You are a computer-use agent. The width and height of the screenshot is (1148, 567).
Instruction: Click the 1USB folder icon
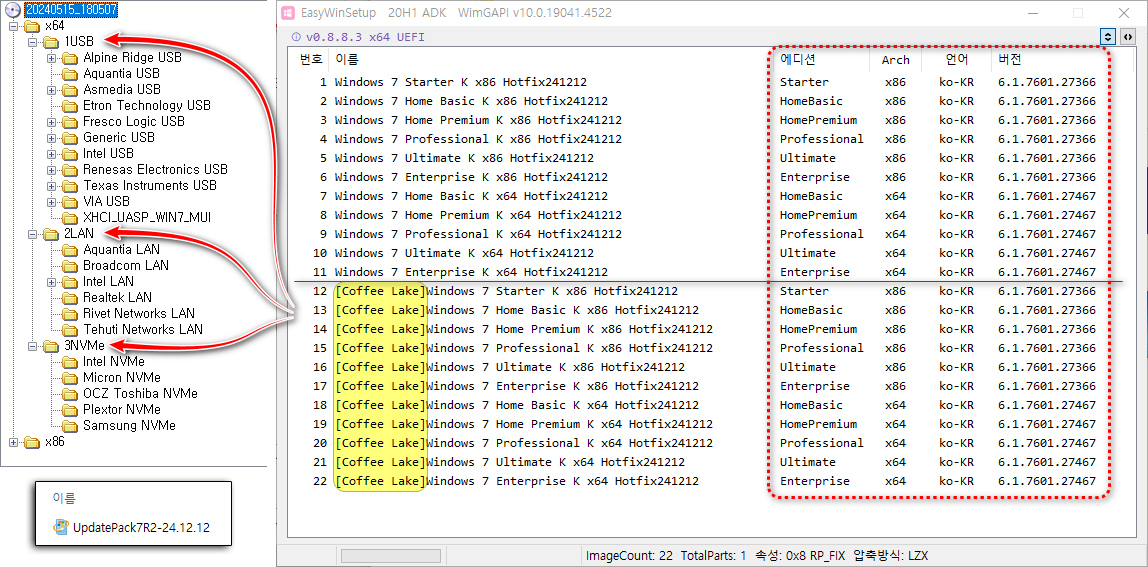[x=51, y=42]
